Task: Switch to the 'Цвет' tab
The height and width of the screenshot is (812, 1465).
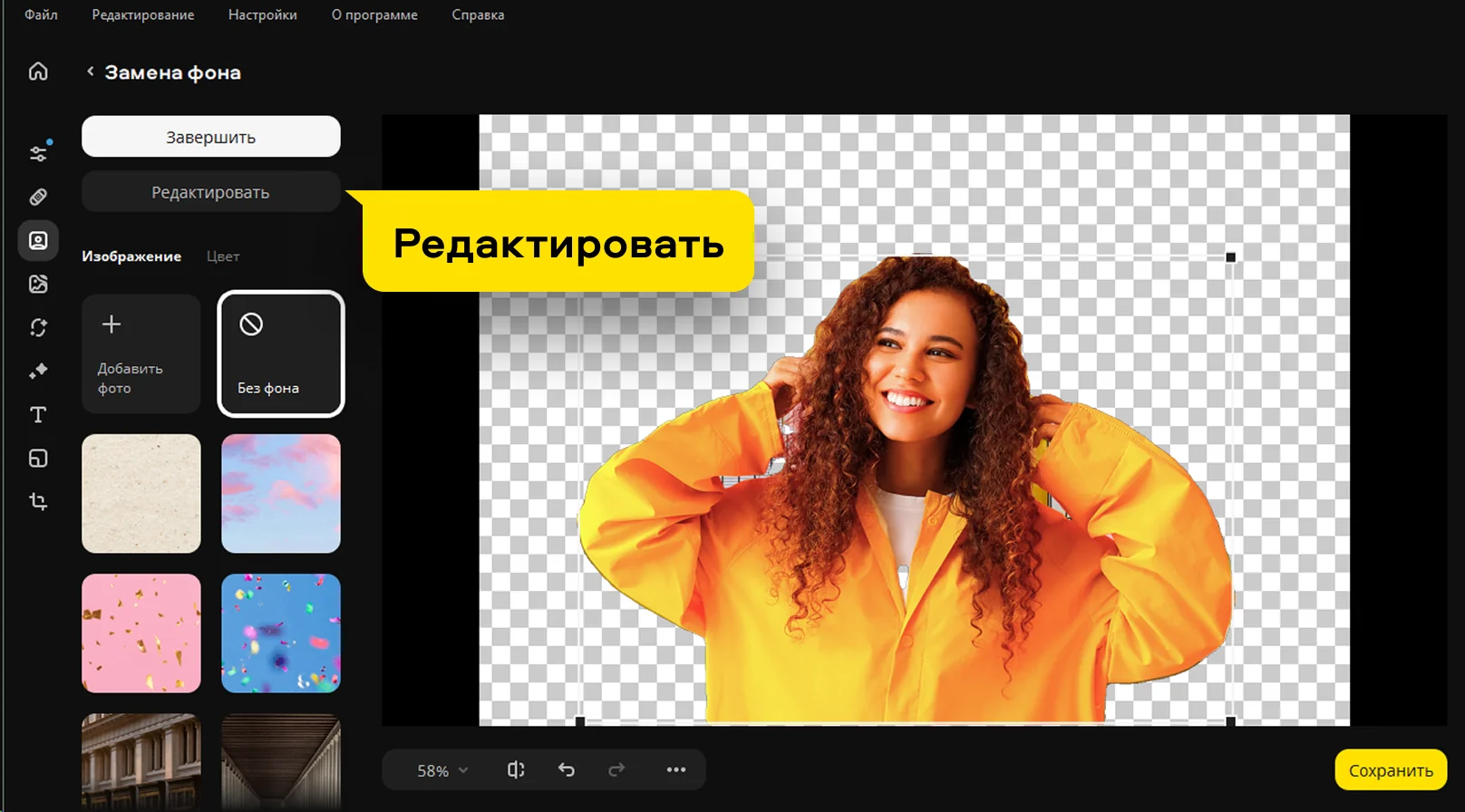Action: tap(223, 256)
